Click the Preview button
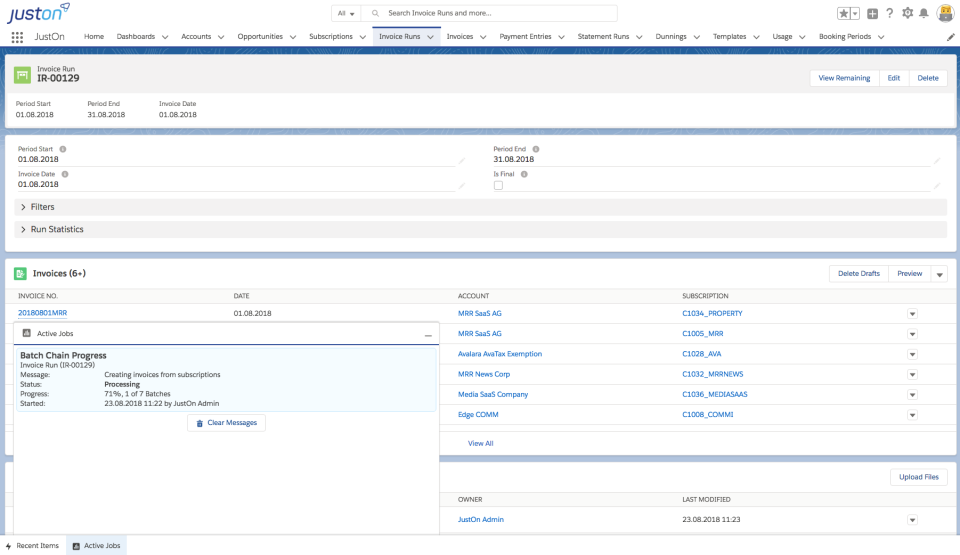 coord(910,274)
